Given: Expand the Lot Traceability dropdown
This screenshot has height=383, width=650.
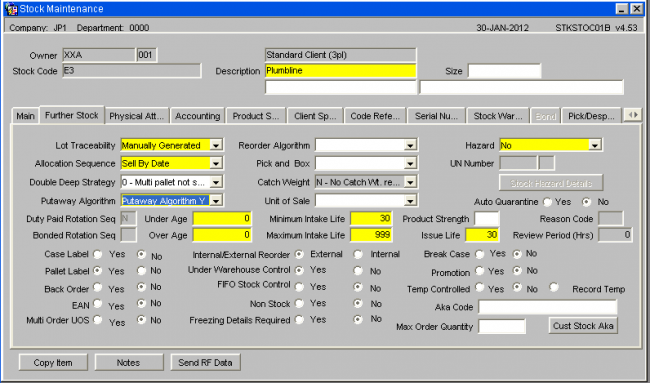Looking at the screenshot, I should click(216, 145).
